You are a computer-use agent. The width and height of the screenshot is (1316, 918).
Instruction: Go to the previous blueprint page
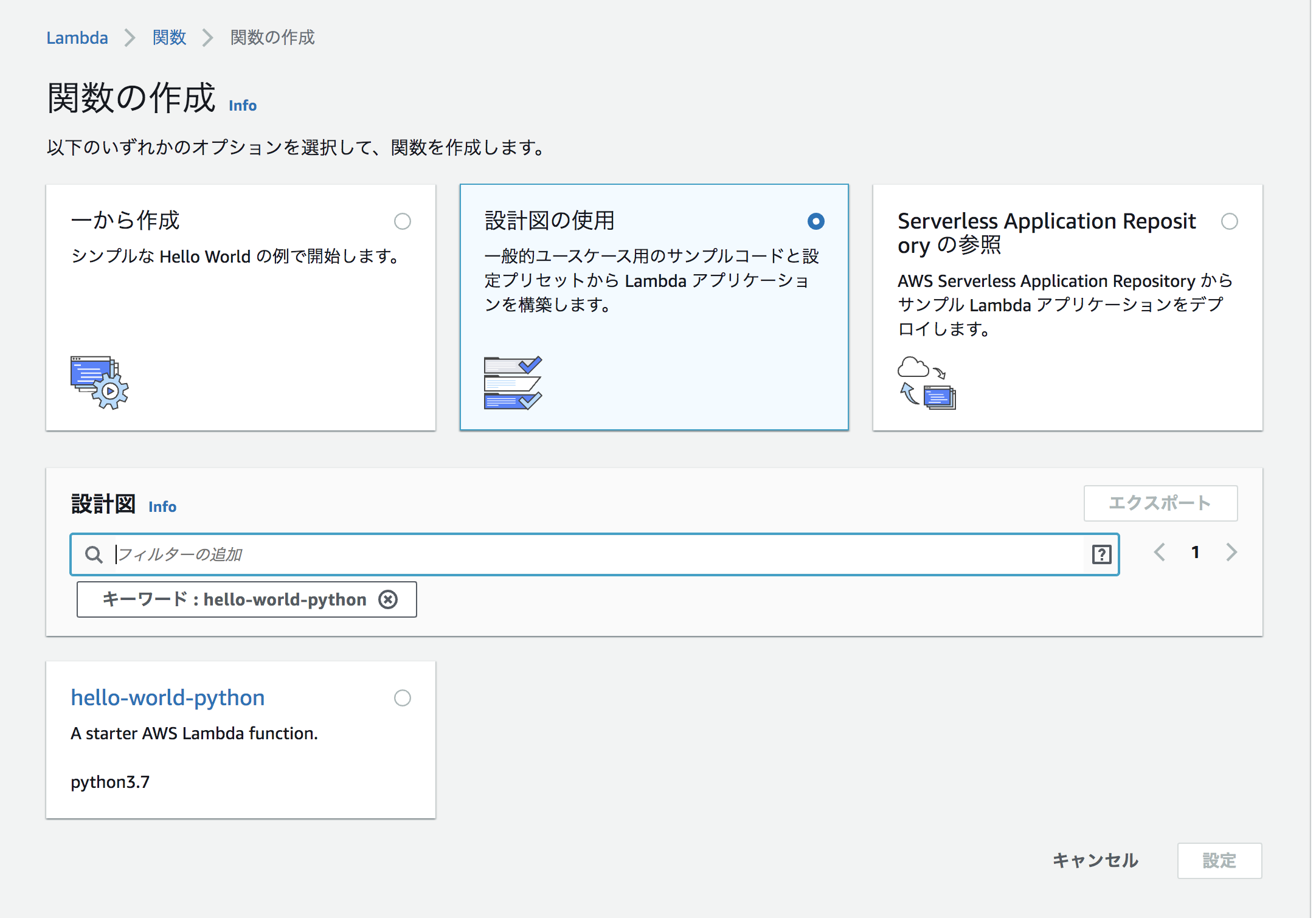point(1159,552)
